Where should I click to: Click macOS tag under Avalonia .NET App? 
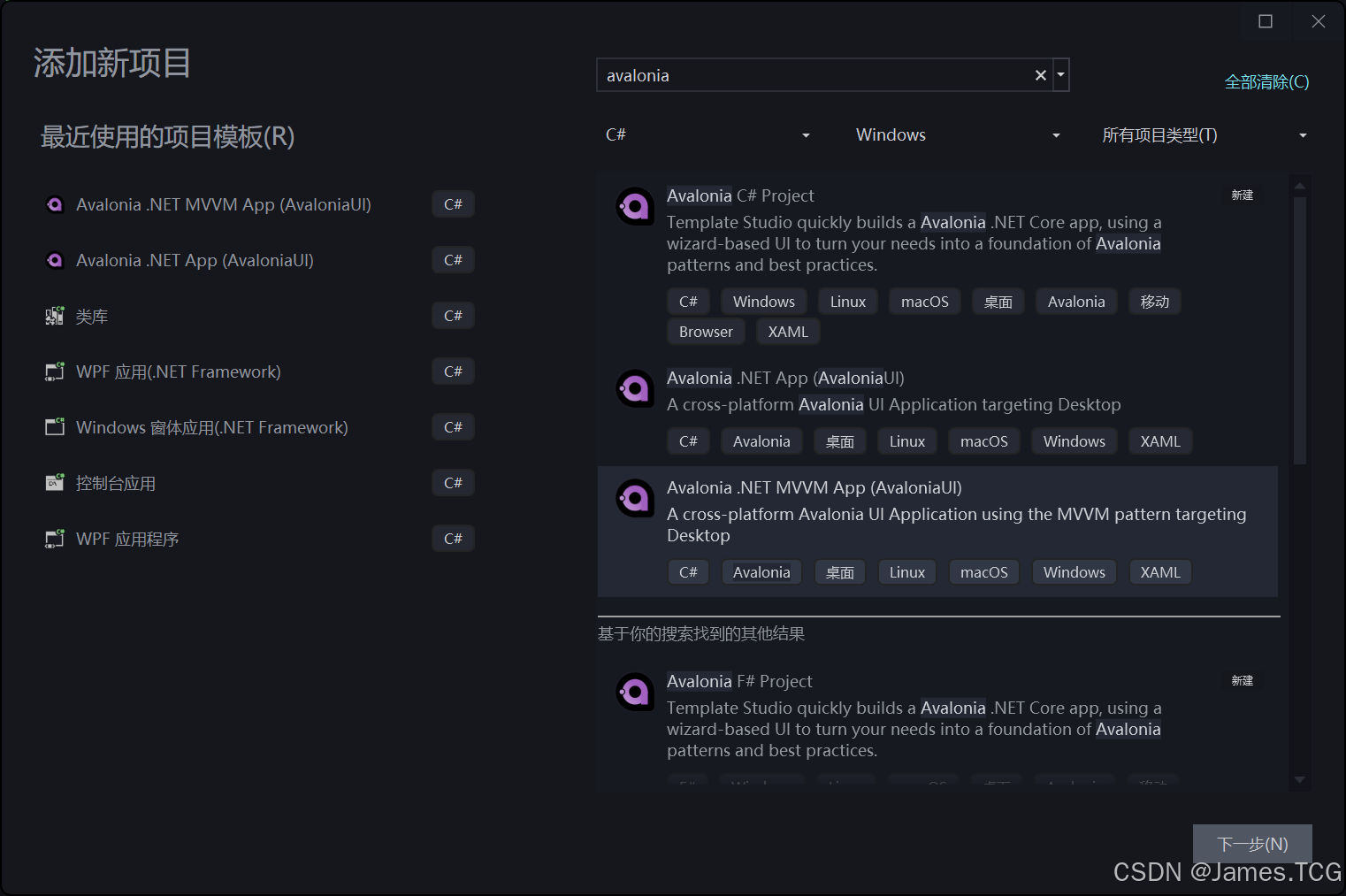coord(984,441)
